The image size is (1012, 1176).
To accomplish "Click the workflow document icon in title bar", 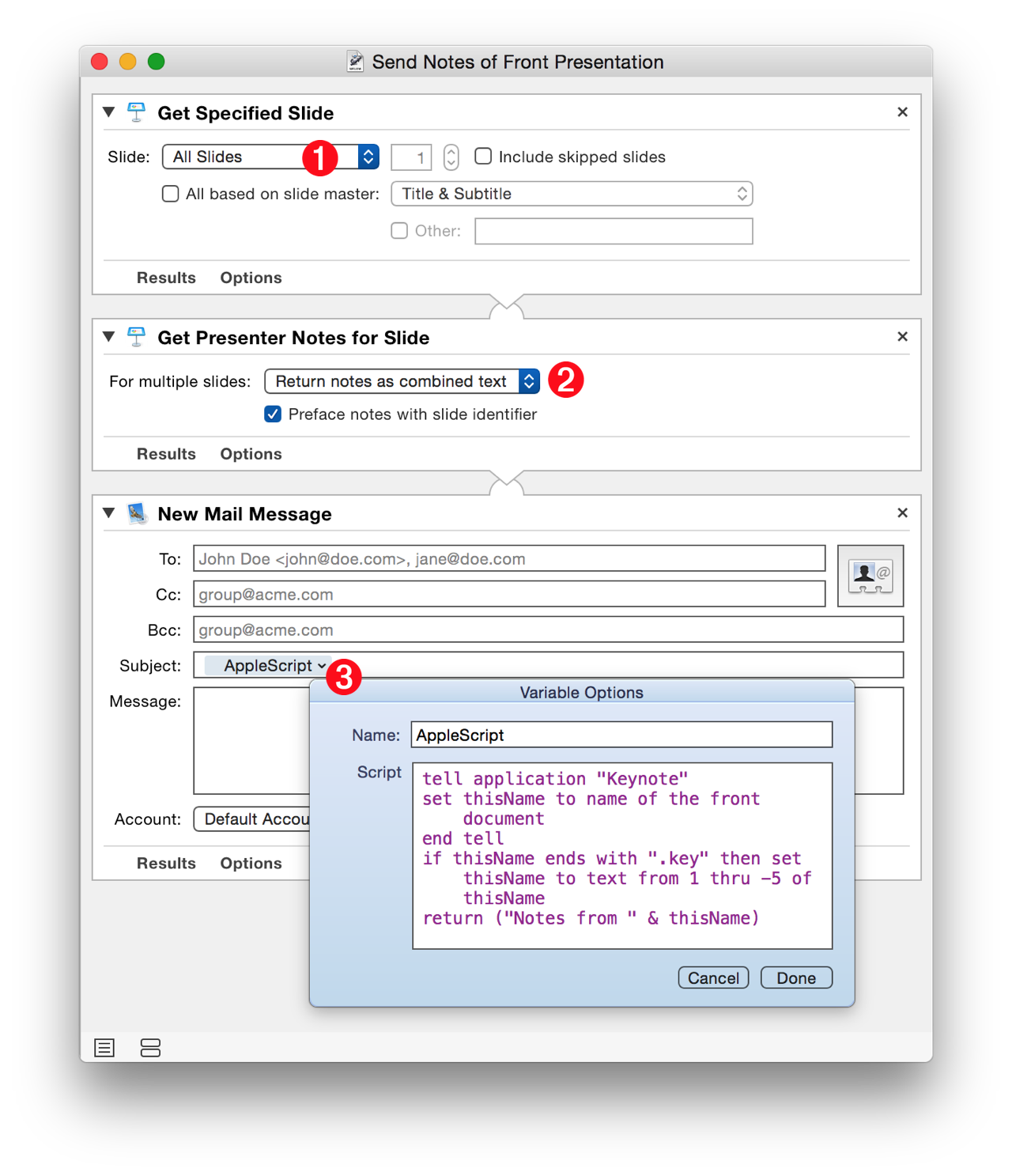I will 356,62.
